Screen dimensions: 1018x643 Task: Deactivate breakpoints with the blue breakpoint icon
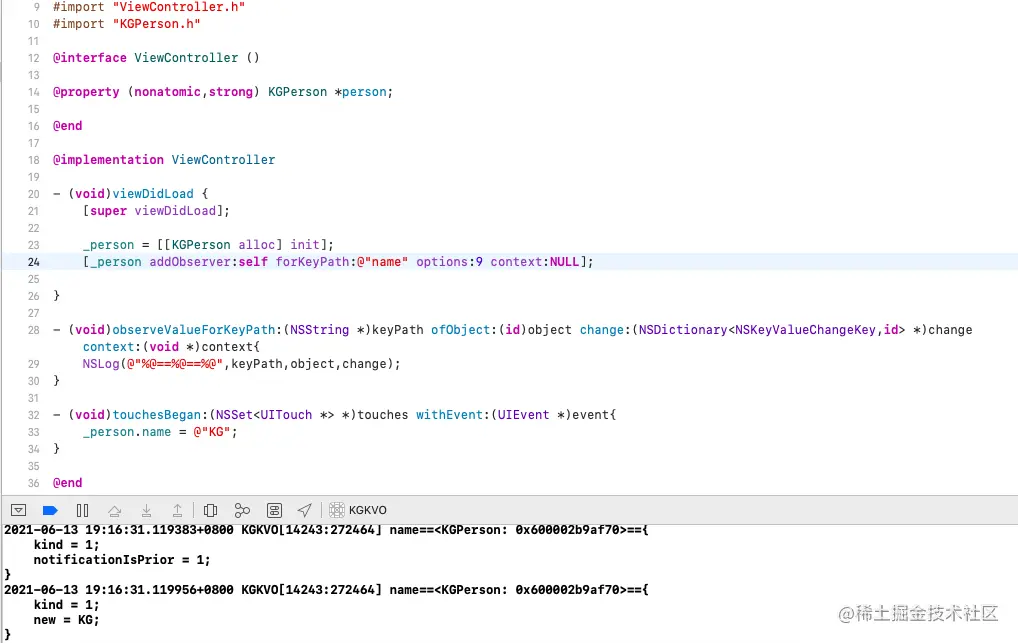tap(50, 511)
